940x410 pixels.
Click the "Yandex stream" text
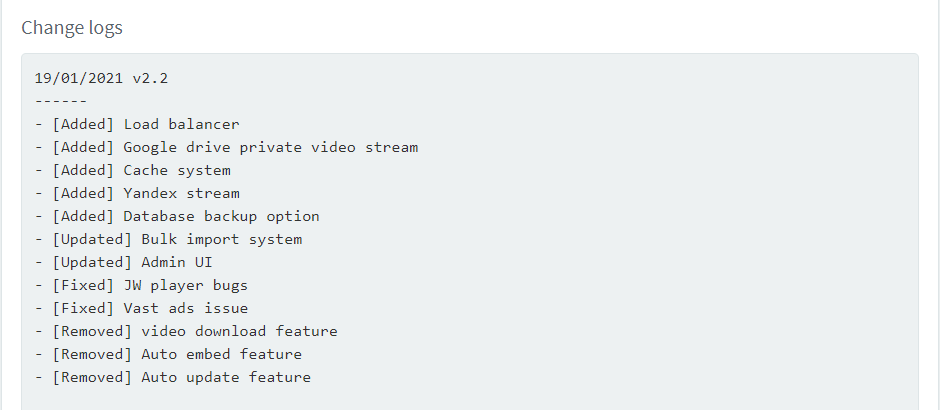coord(181,194)
